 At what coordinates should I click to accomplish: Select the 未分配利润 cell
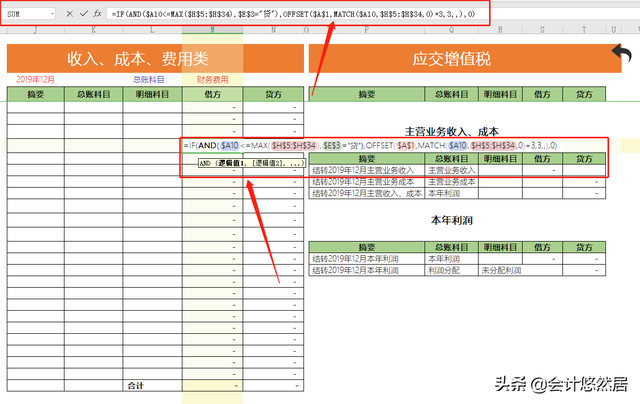point(500,270)
